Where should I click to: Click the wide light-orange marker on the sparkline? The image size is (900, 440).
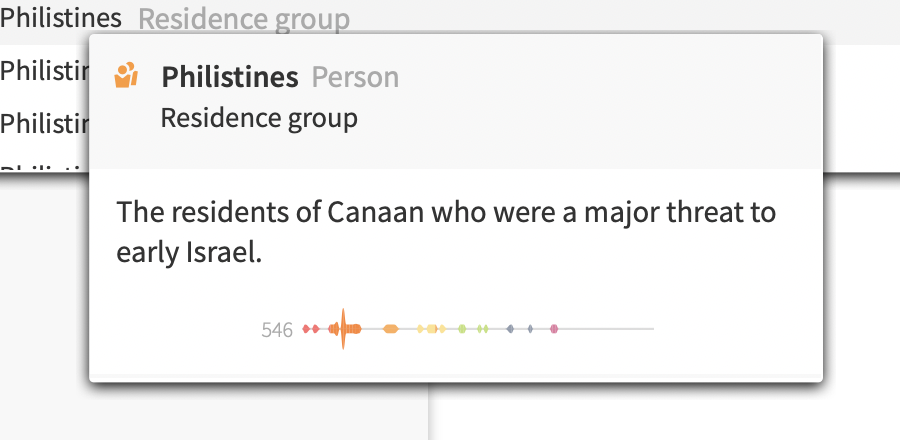391,328
